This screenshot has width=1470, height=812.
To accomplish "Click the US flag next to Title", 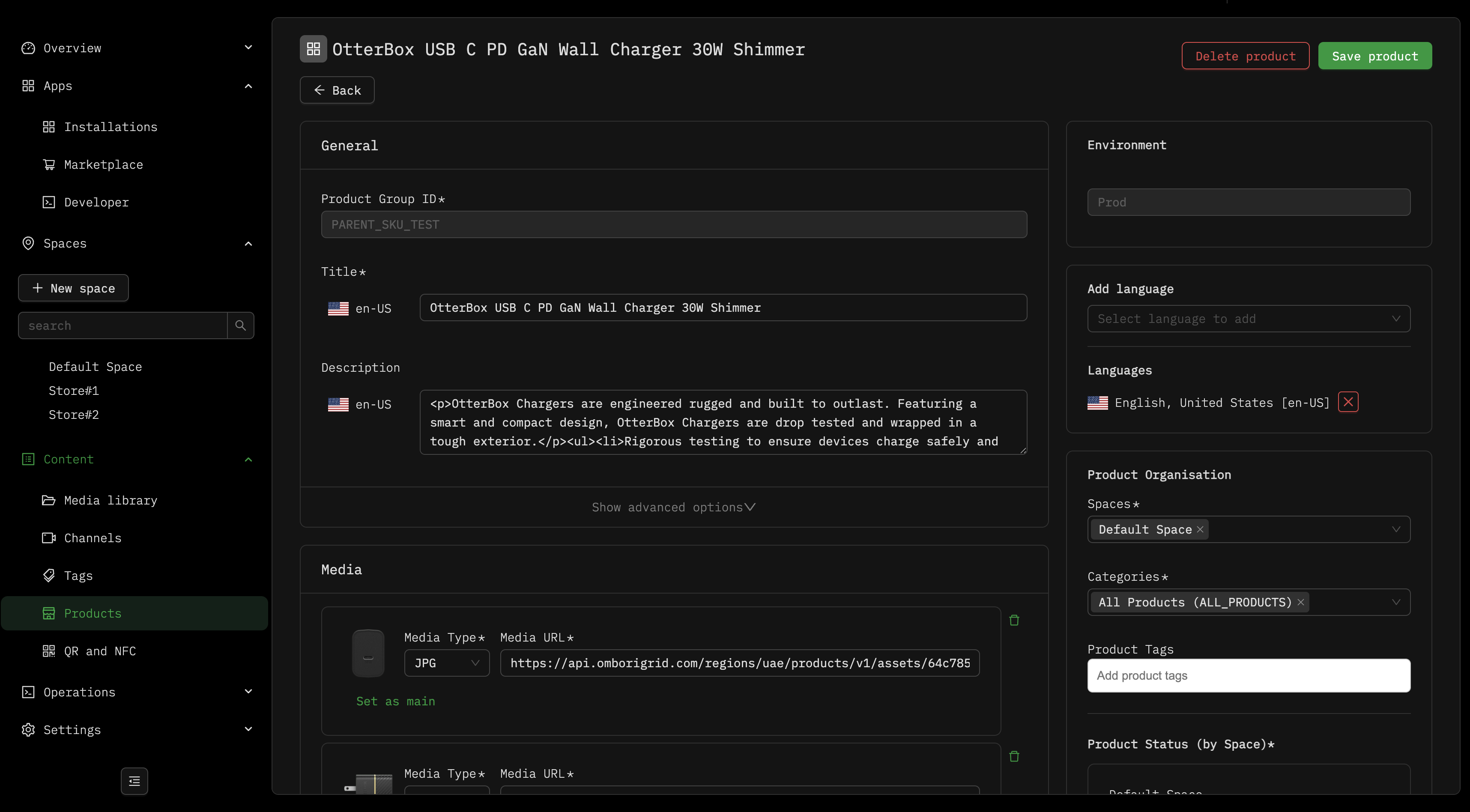I will coord(338,308).
